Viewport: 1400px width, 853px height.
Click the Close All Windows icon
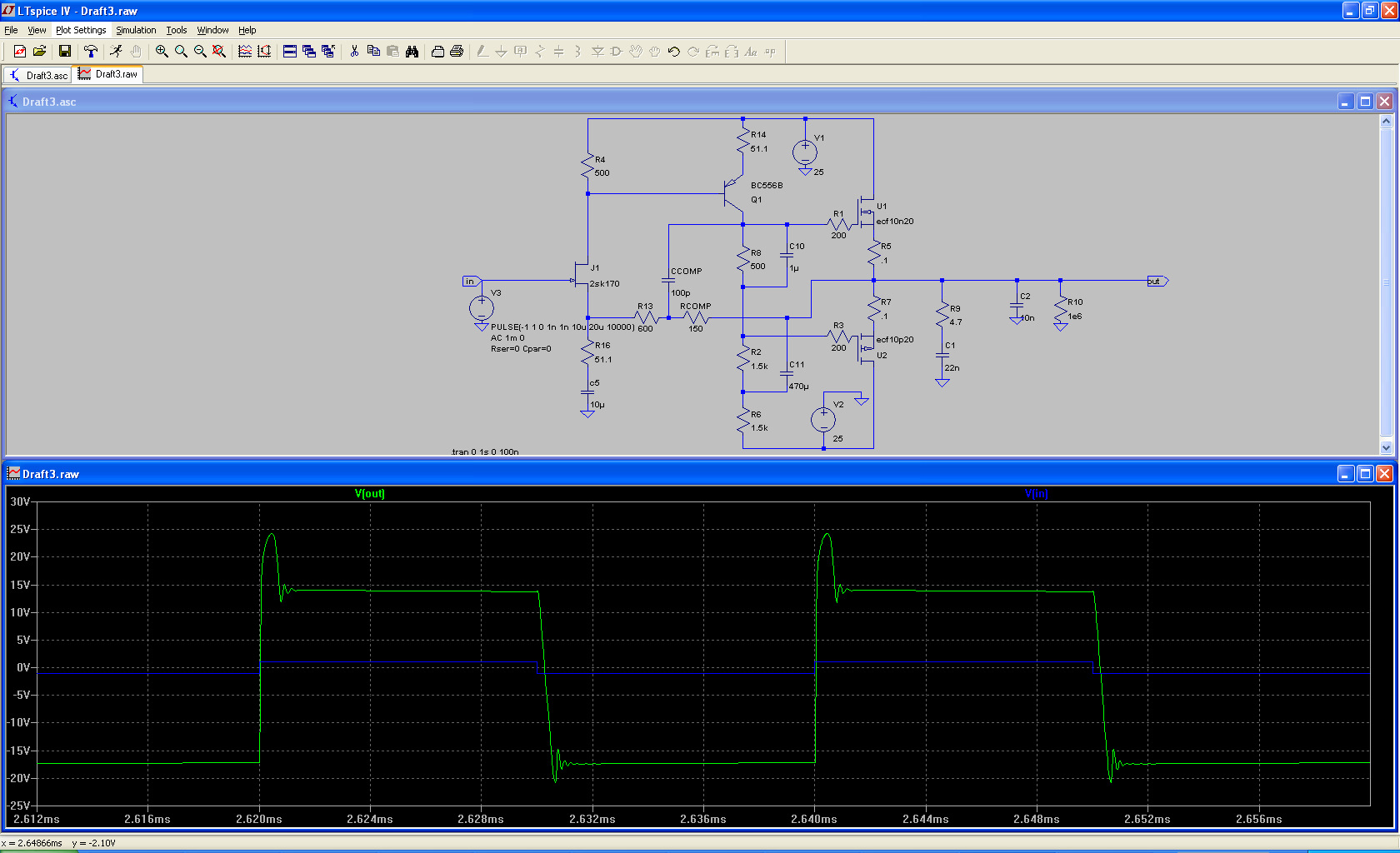point(328,52)
